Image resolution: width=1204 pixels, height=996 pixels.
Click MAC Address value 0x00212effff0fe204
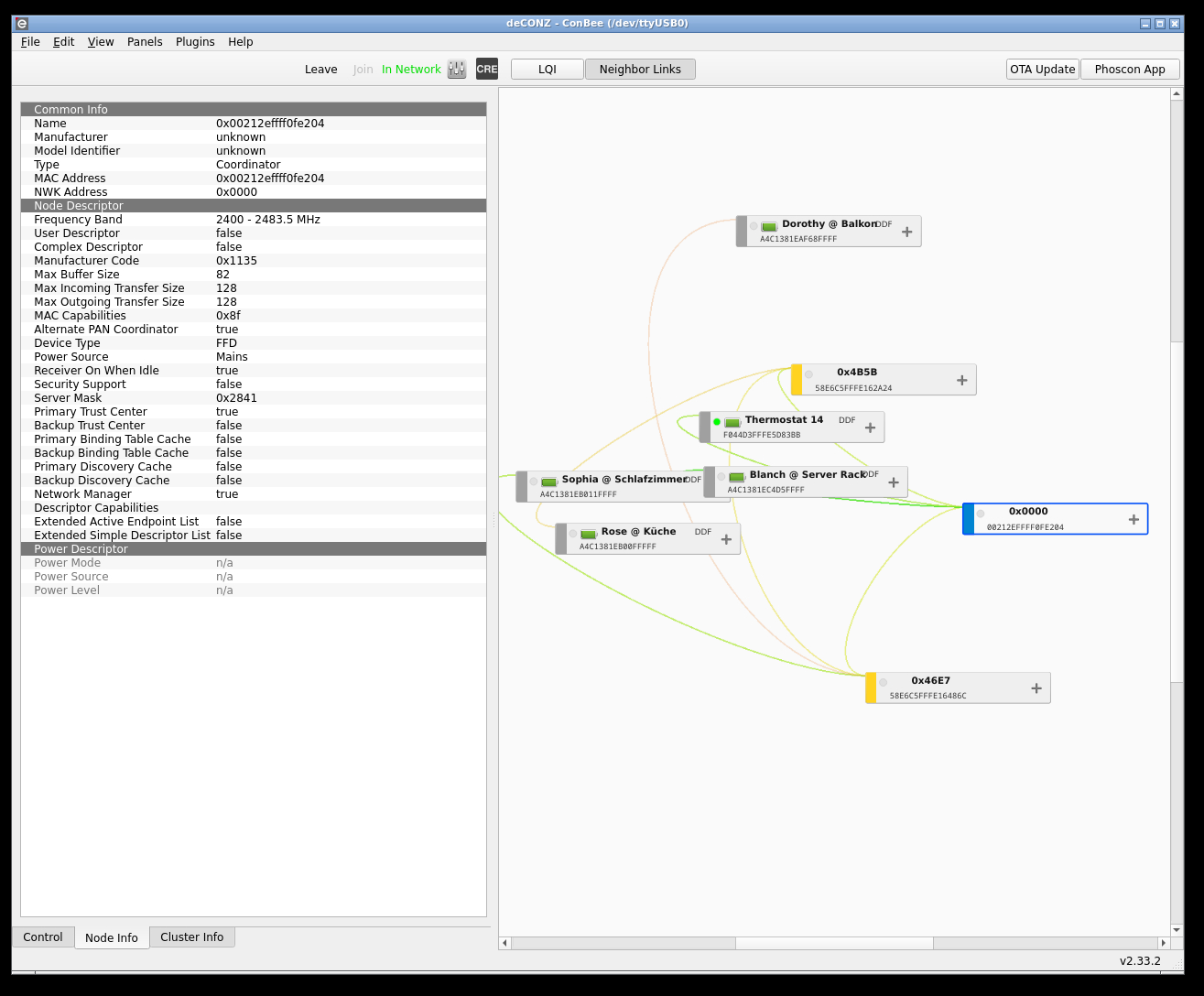(x=270, y=179)
